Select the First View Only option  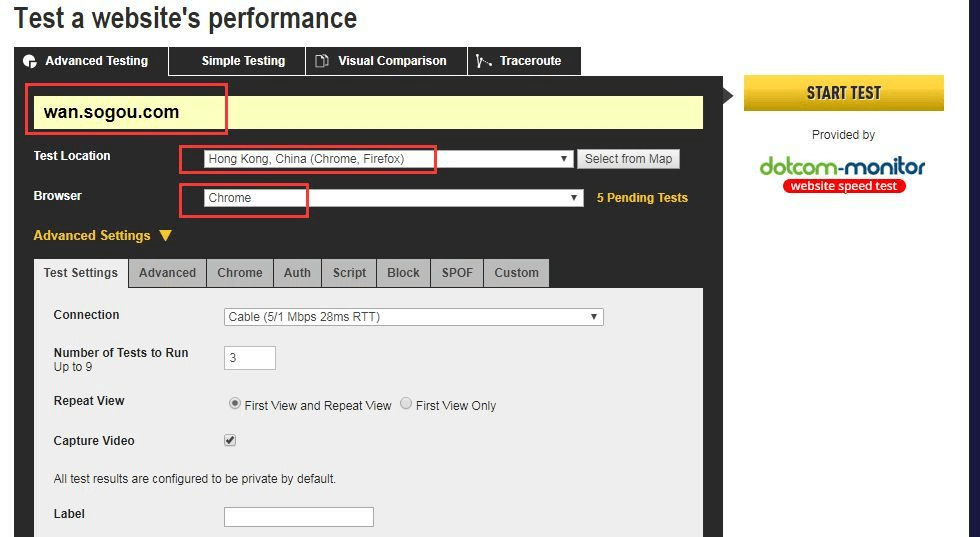(406, 404)
